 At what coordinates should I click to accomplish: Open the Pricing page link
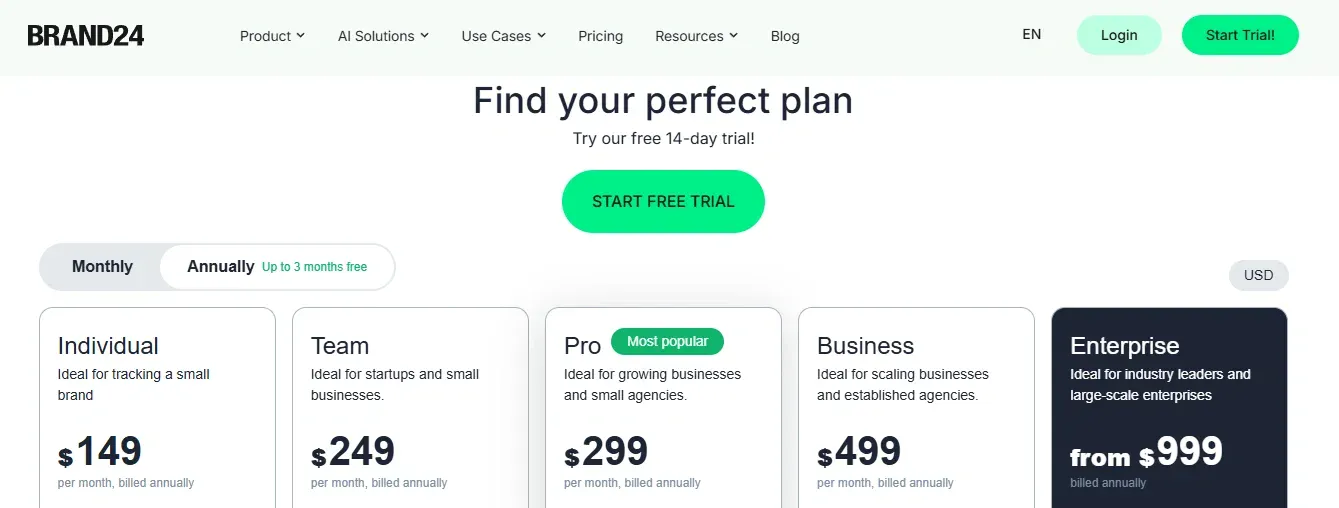click(x=600, y=36)
